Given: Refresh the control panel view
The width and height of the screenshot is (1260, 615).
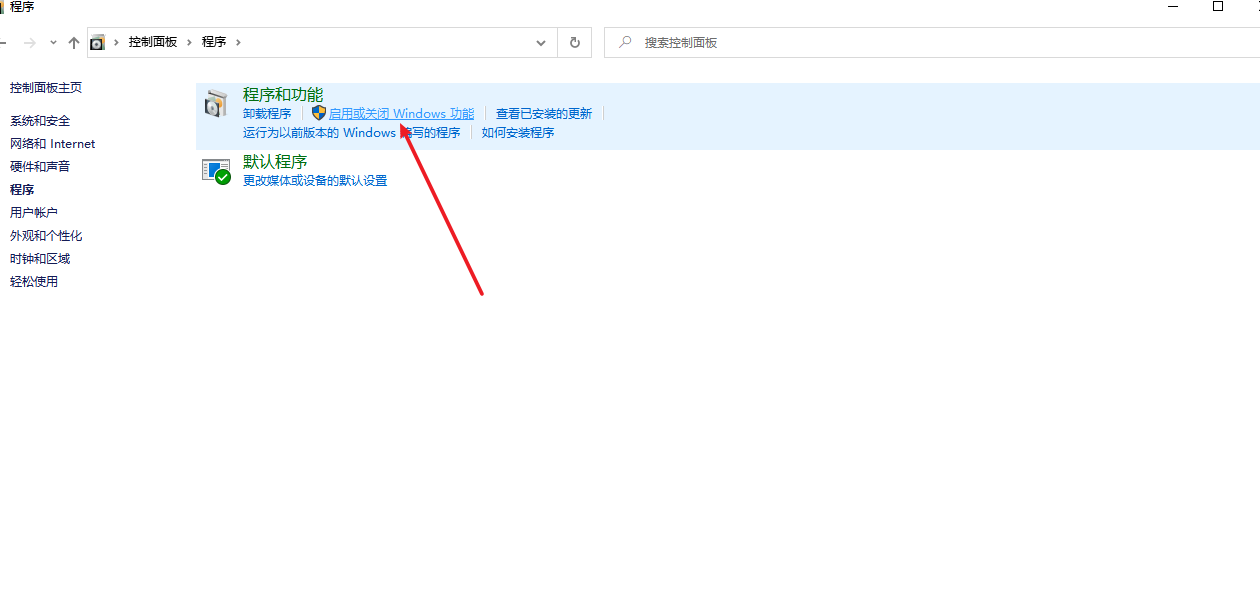Looking at the screenshot, I should 574,43.
